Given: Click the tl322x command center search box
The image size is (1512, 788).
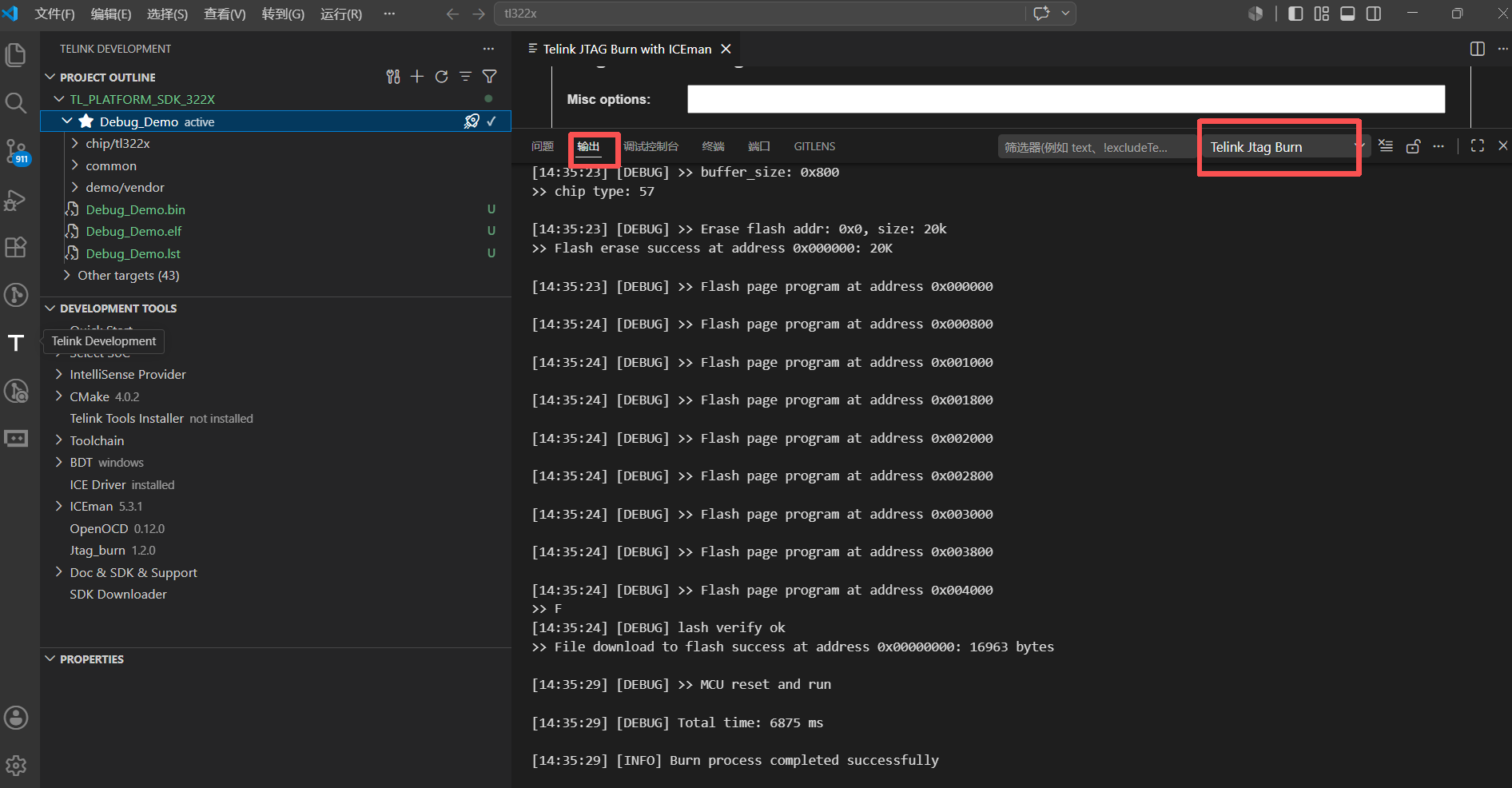Looking at the screenshot, I should click(x=760, y=14).
